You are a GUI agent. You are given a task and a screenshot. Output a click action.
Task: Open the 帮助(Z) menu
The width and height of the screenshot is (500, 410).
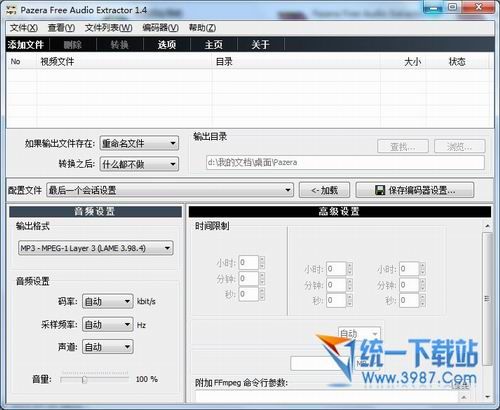[202, 28]
